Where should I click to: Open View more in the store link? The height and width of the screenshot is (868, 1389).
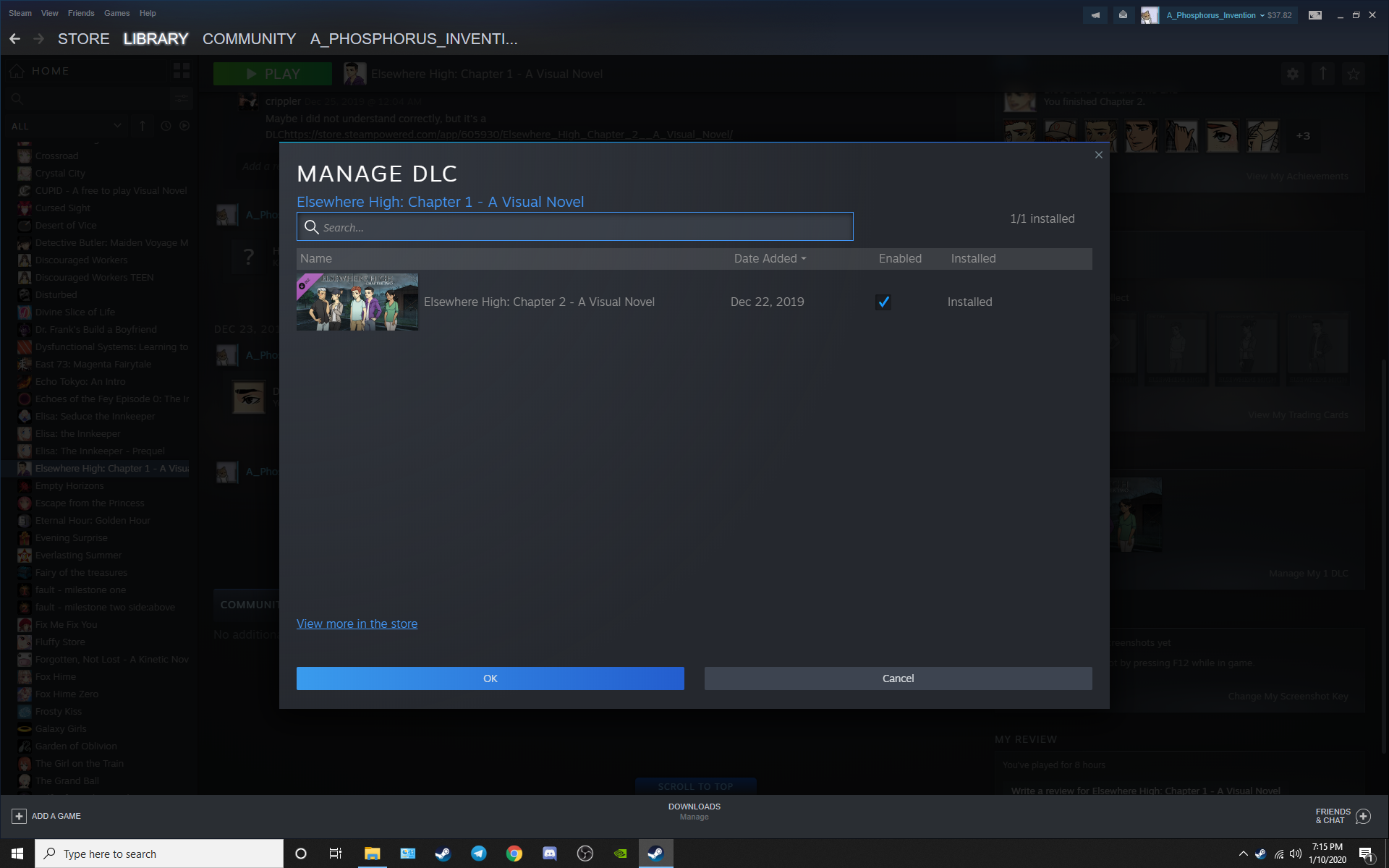point(357,624)
